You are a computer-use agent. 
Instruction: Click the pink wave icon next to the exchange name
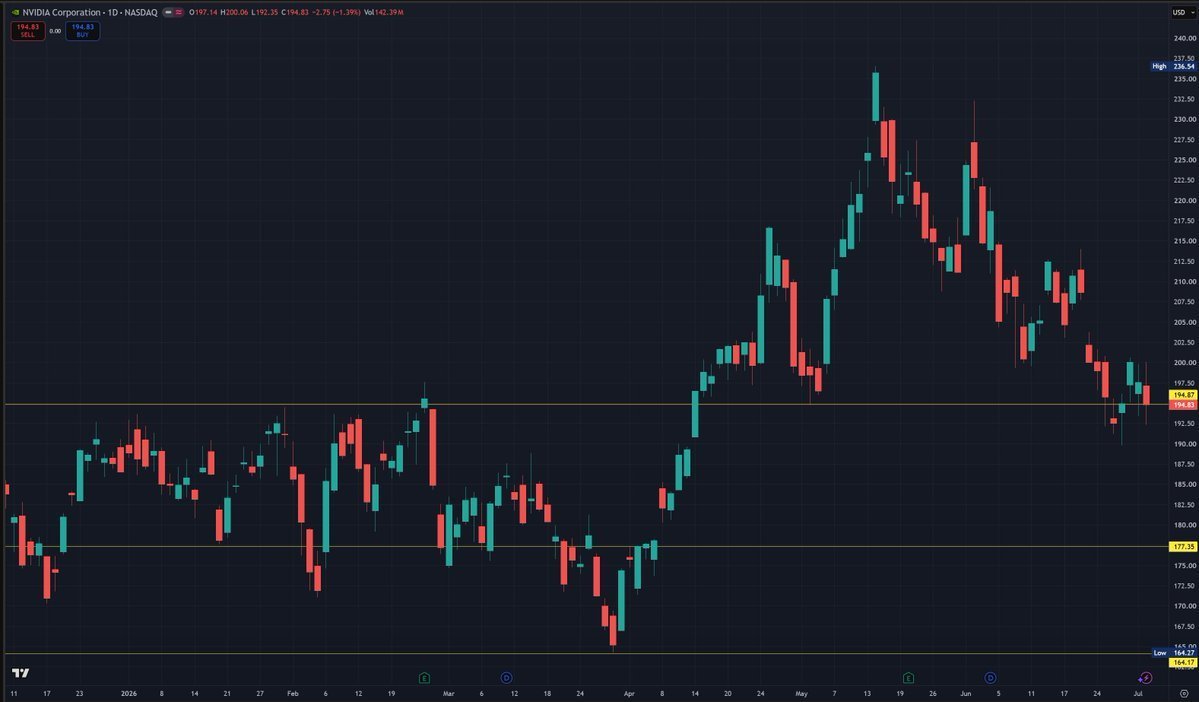[179, 12]
